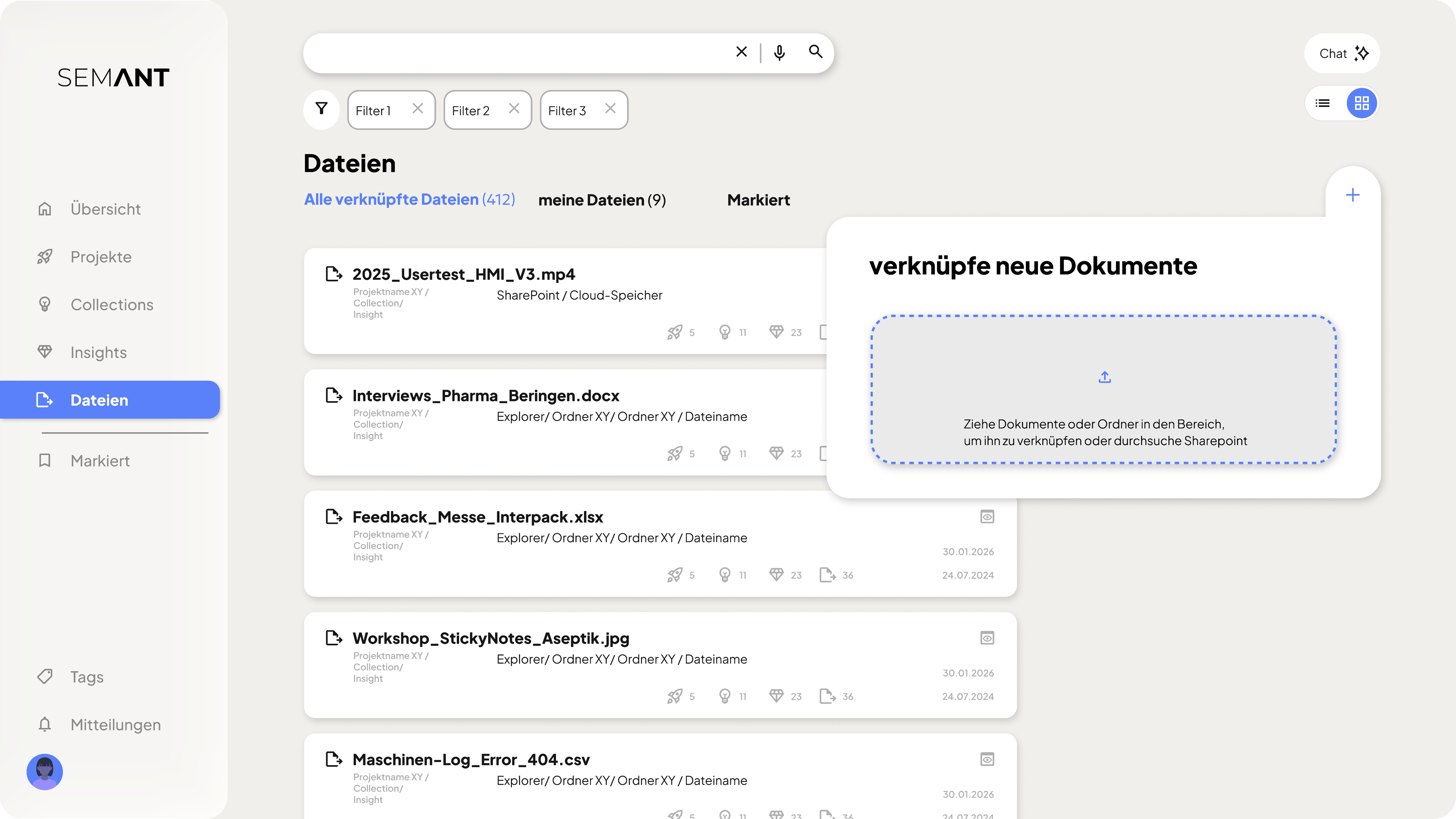The width and height of the screenshot is (1456, 819).
Task: Clear the search field with X
Action: [x=742, y=52]
